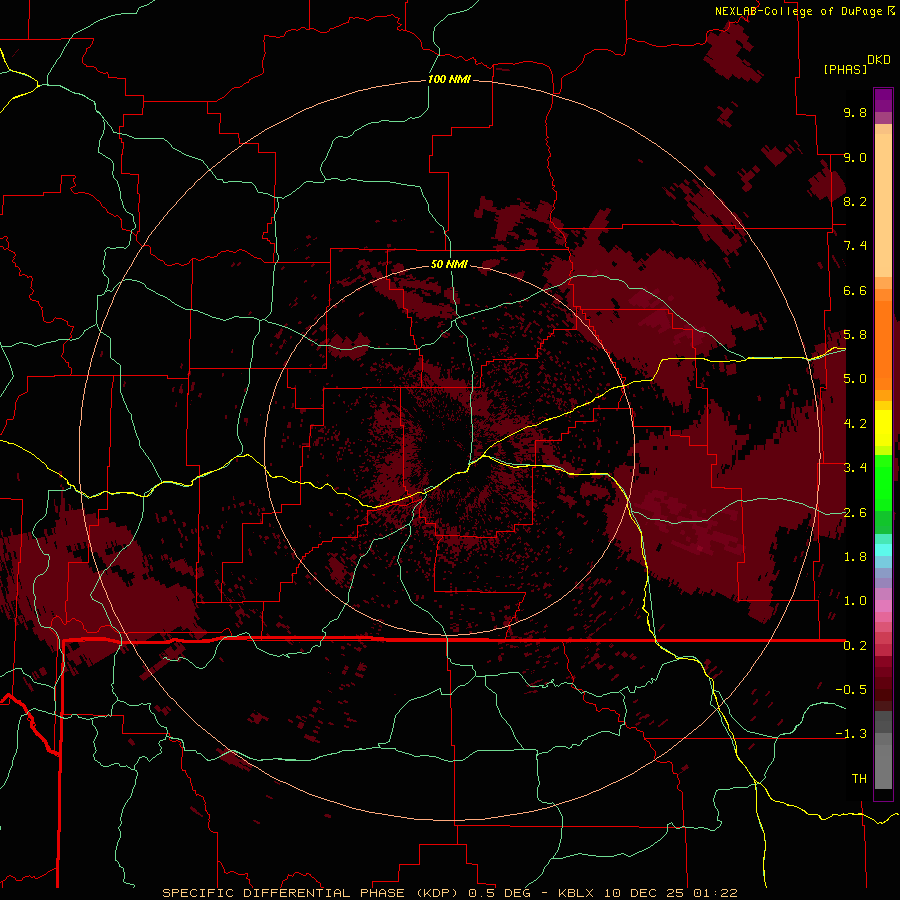Click the 6.6 value on the scale
Screen dimensions: 900x900
pyautogui.click(x=855, y=290)
